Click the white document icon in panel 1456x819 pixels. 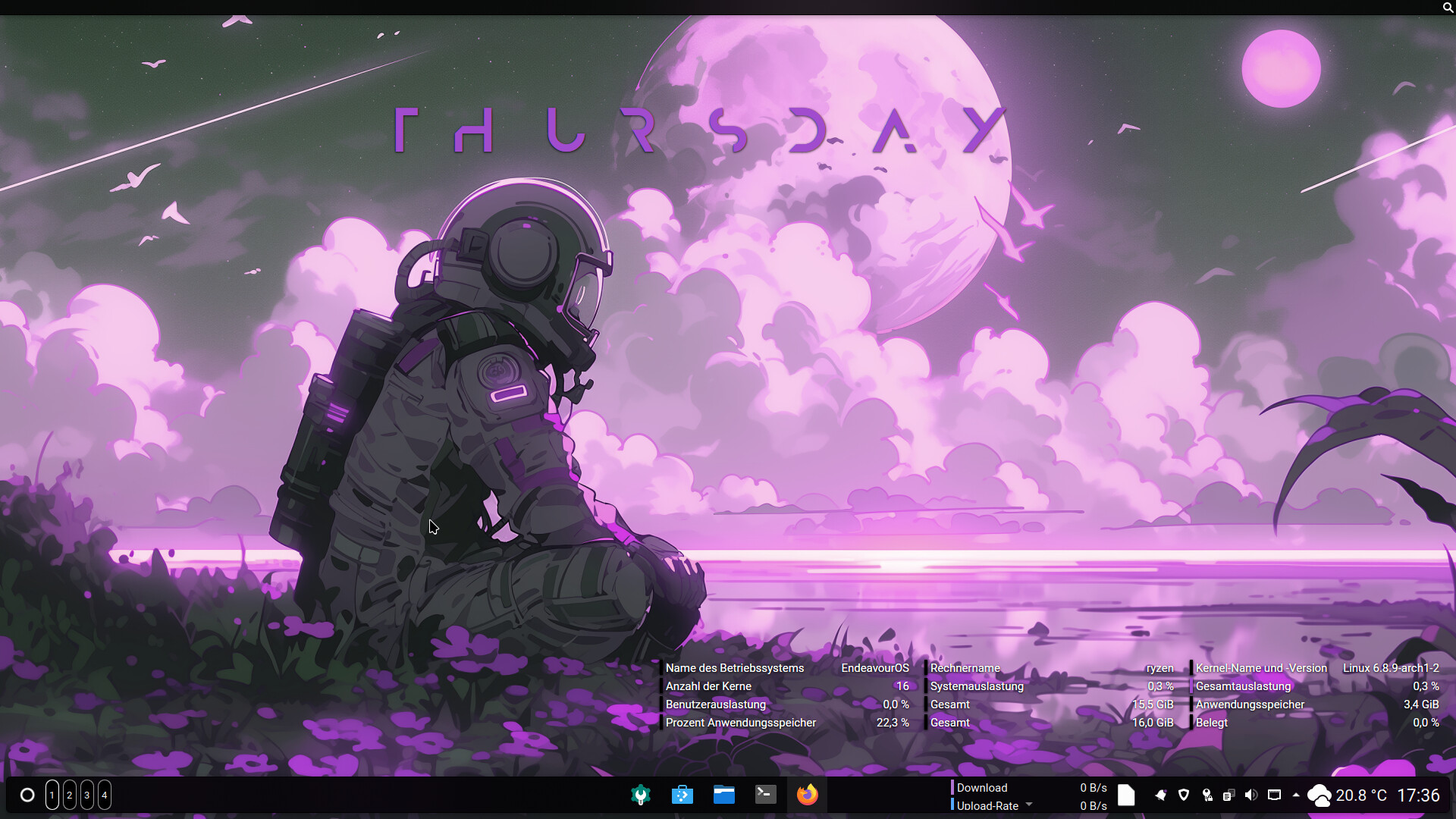[x=1126, y=795]
